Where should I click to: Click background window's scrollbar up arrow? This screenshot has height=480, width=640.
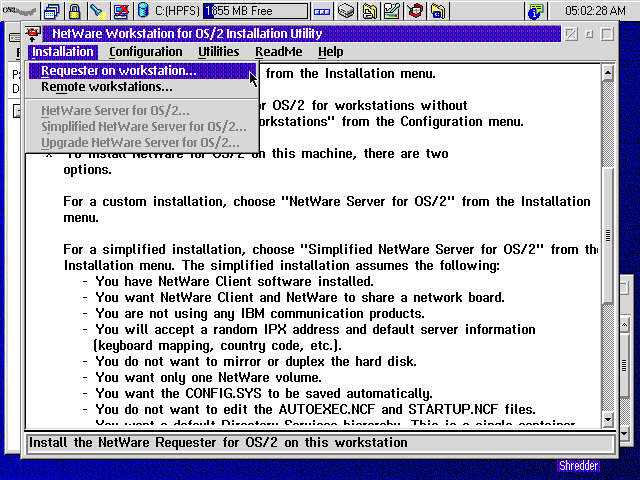click(624, 325)
